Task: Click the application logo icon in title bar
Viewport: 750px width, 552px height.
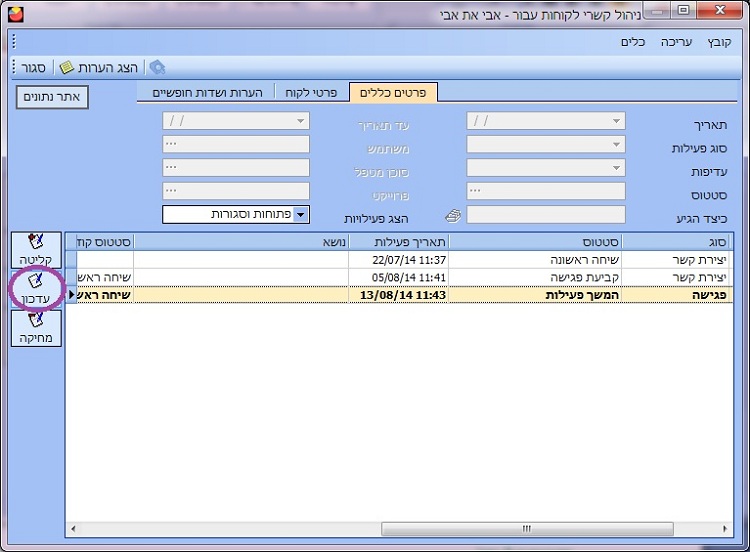Action: [15, 14]
